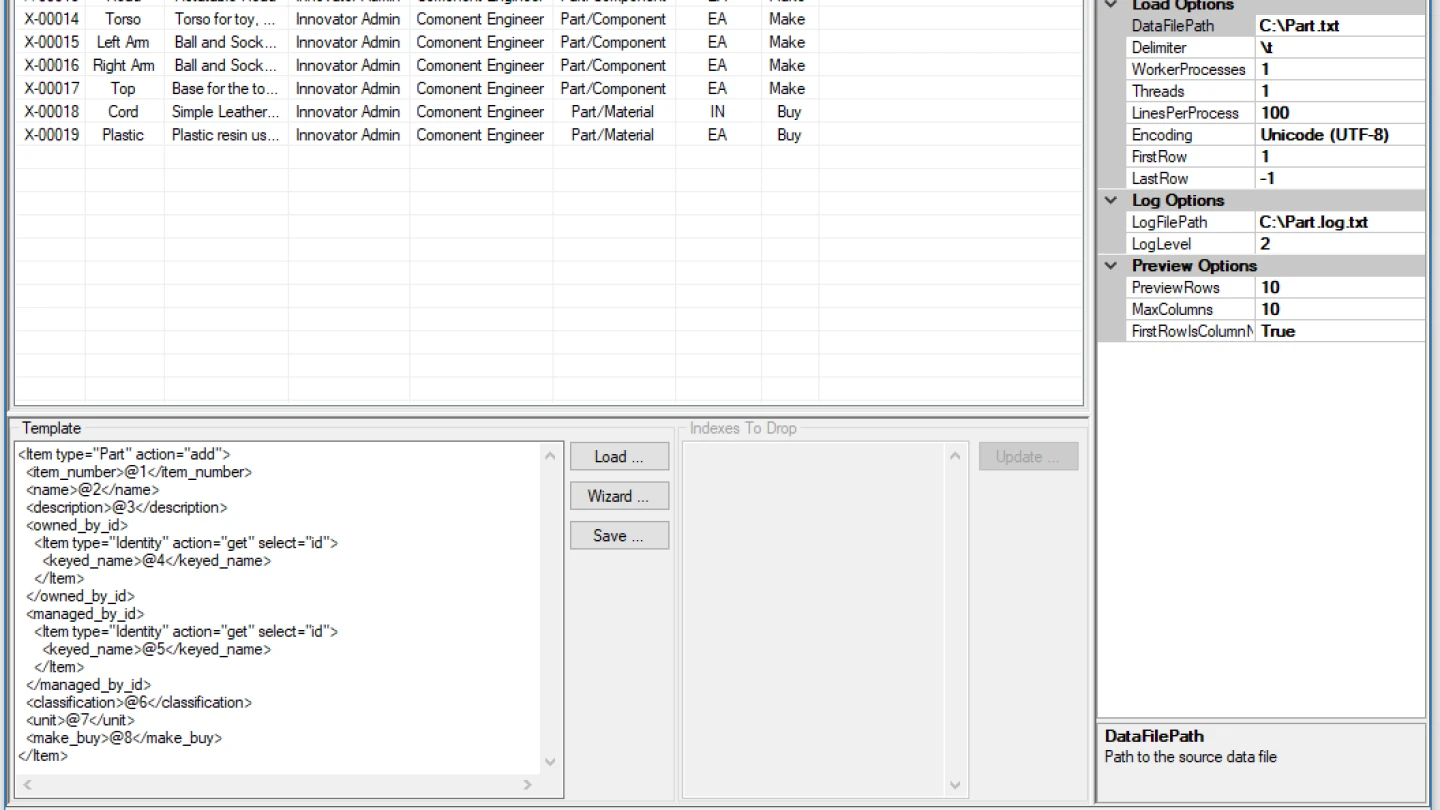Select the PreviewRows value 10

(1340, 288)
